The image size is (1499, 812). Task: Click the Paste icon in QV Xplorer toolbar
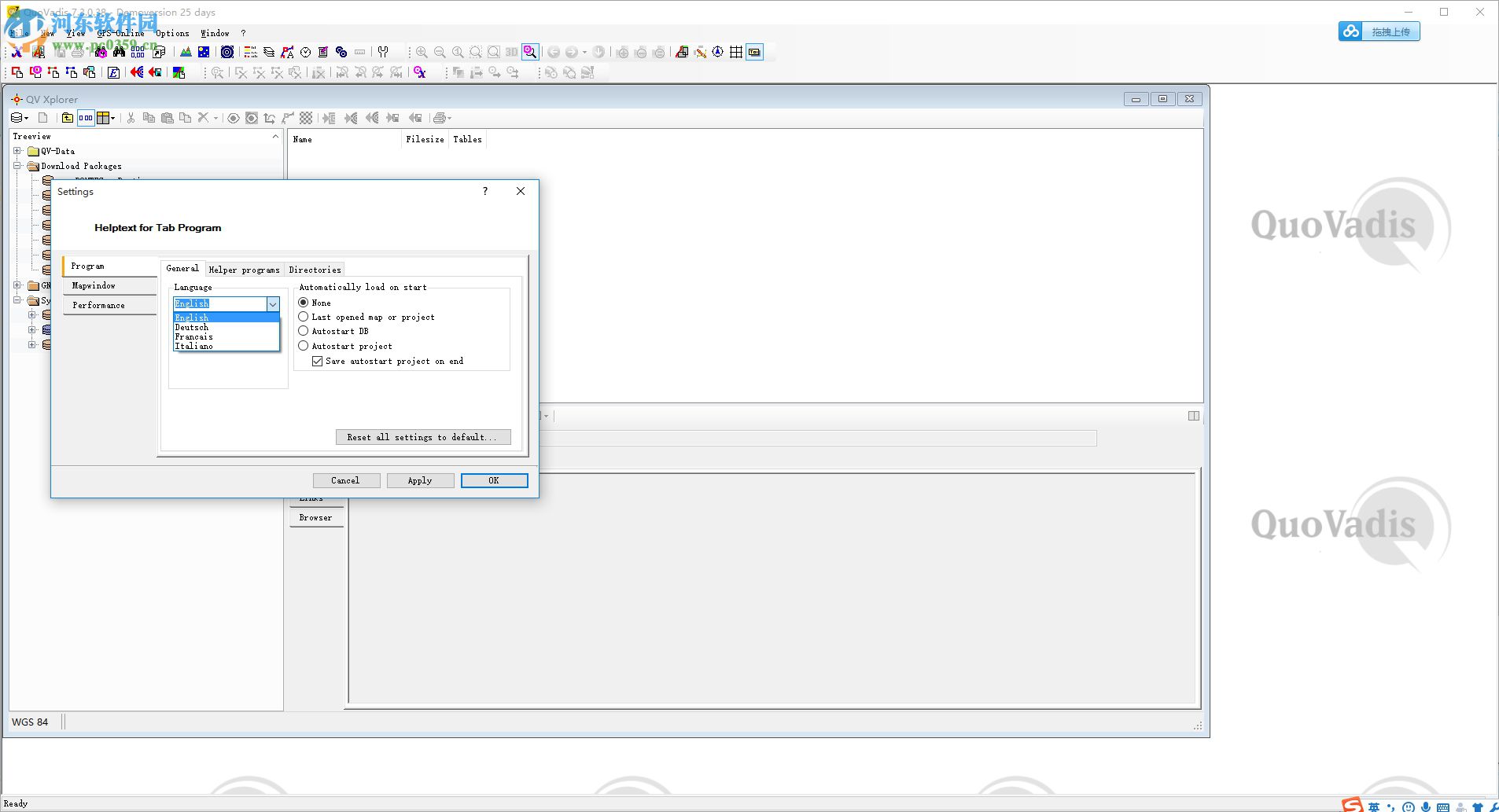click(x=168, y=118)
